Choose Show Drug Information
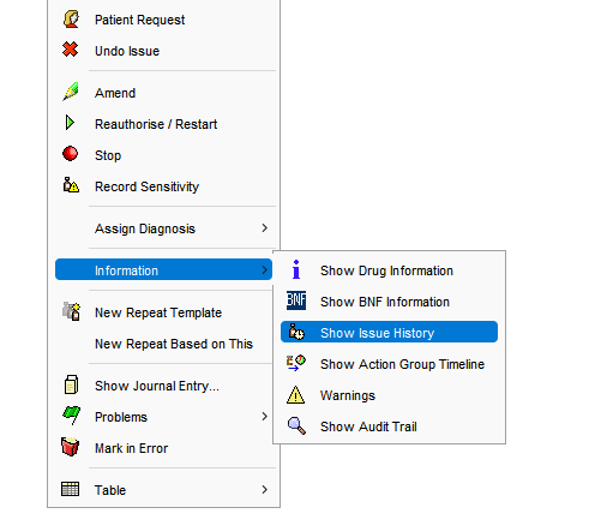The image size is (608, 516). click(x=389, y=270)
